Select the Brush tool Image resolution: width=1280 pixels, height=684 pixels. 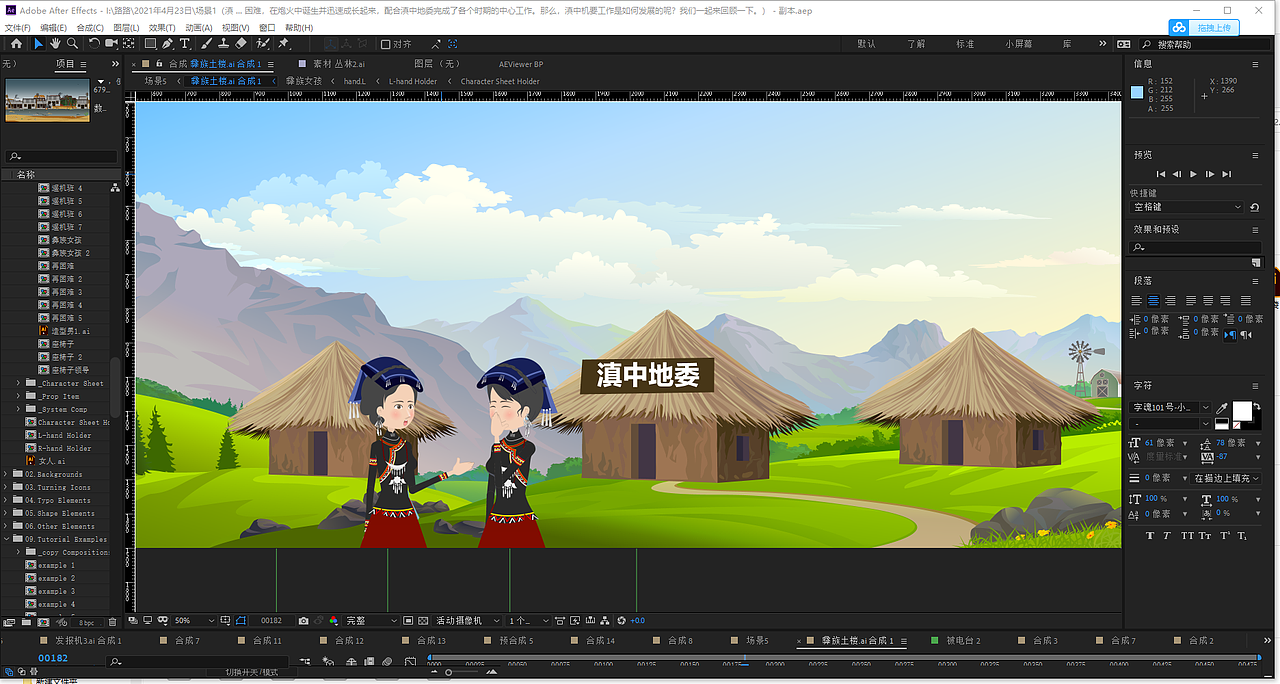click(x=207, y=44)
